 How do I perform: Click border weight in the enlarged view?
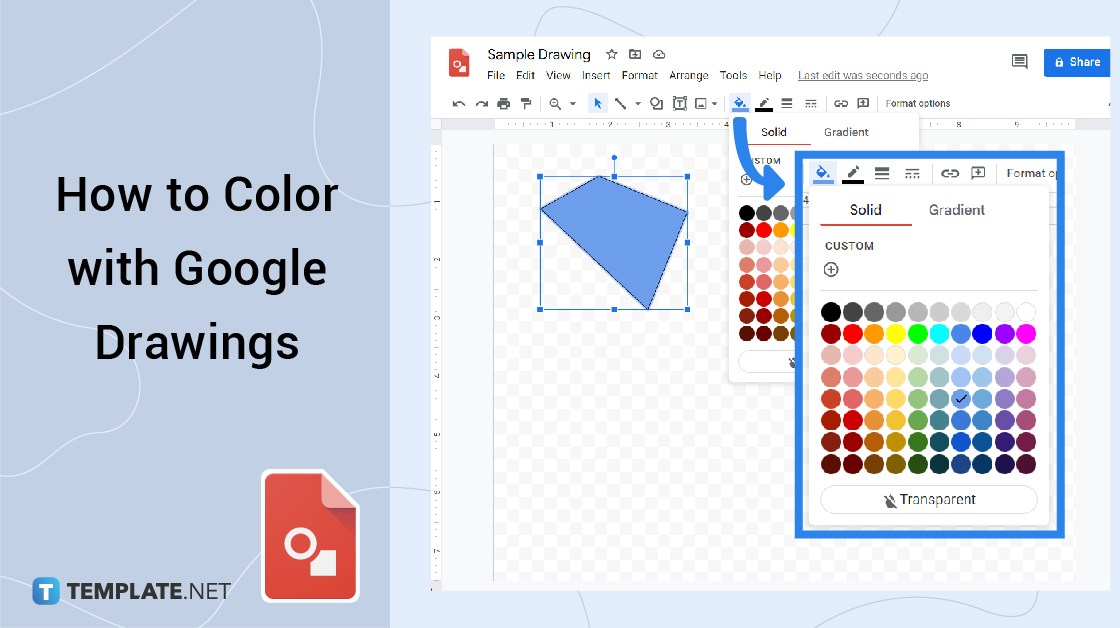[x=882, y=173]
